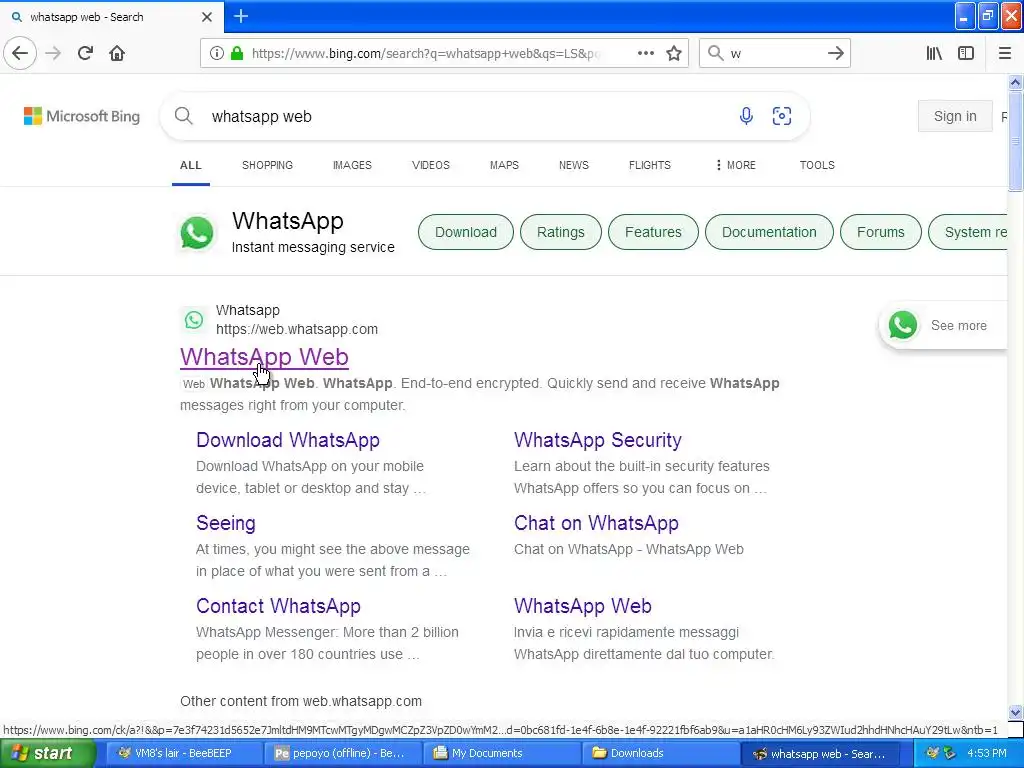Open Bing visual search camera icon

(782, 116)
